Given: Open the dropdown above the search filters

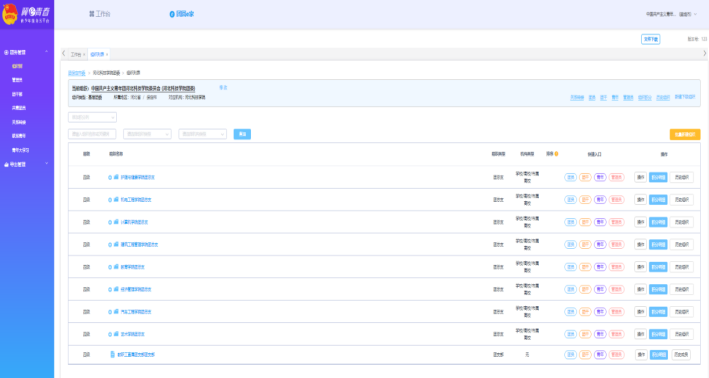Looking at the screenshot, I should 92,117.
